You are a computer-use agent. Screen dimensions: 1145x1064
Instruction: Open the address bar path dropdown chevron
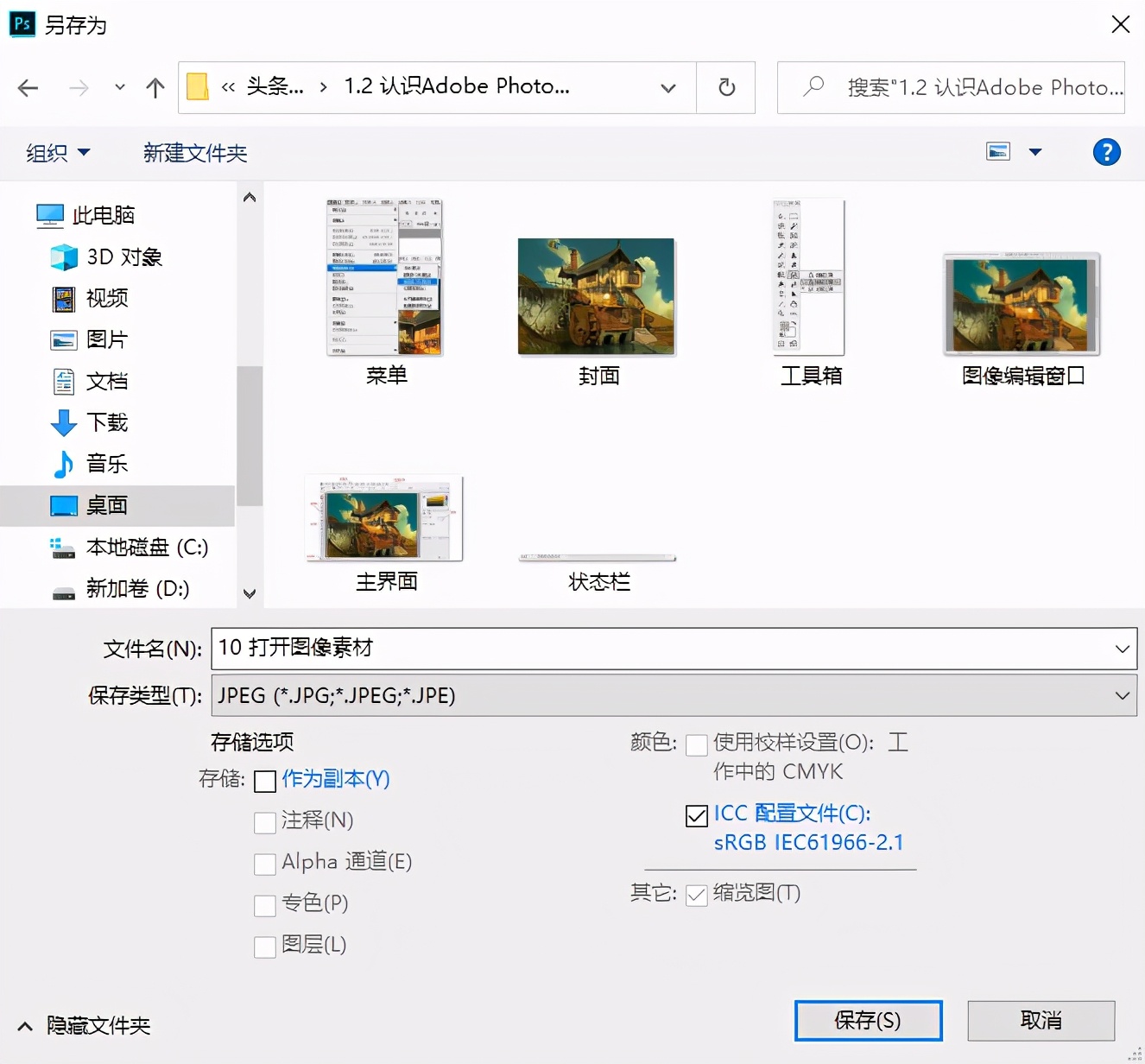pos(667,87)
